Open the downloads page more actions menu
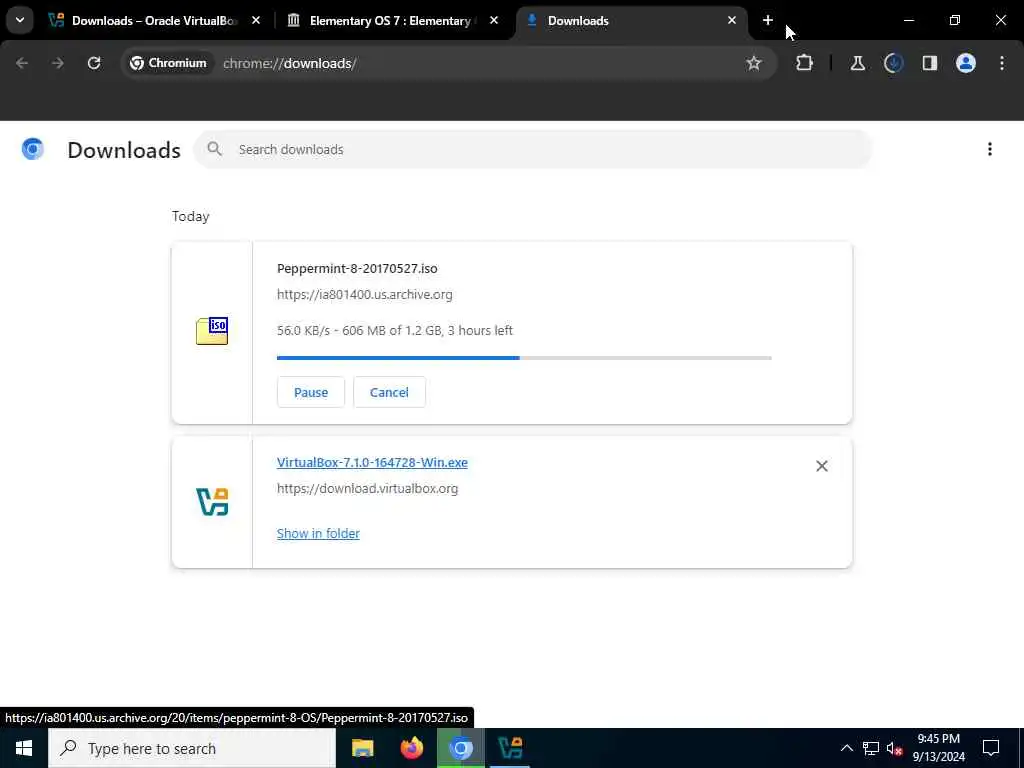The width and height of the screenshot is (1024, 768). coord(989,150)
